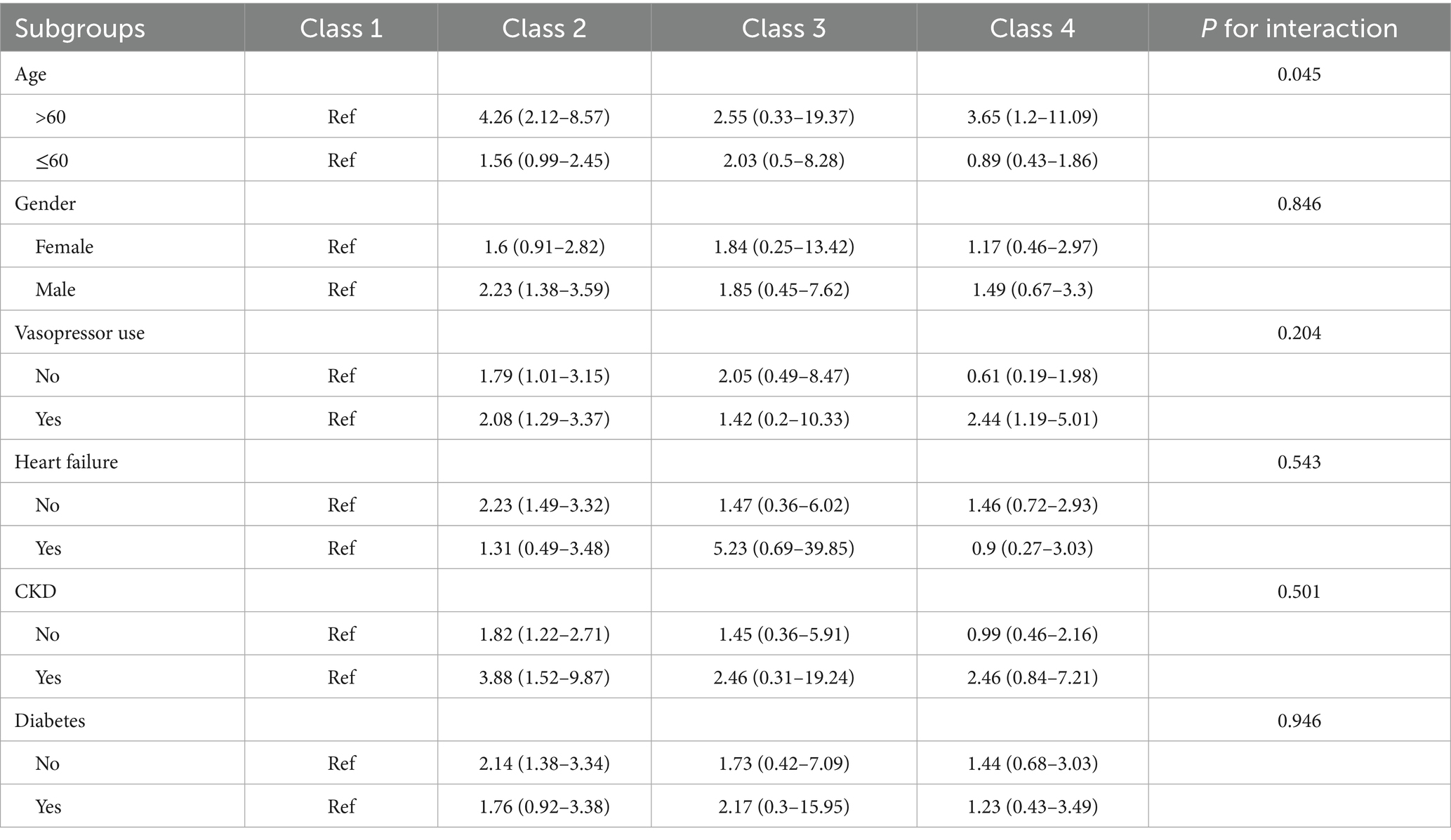Click the Class 4 column header

pos(1032,28)
